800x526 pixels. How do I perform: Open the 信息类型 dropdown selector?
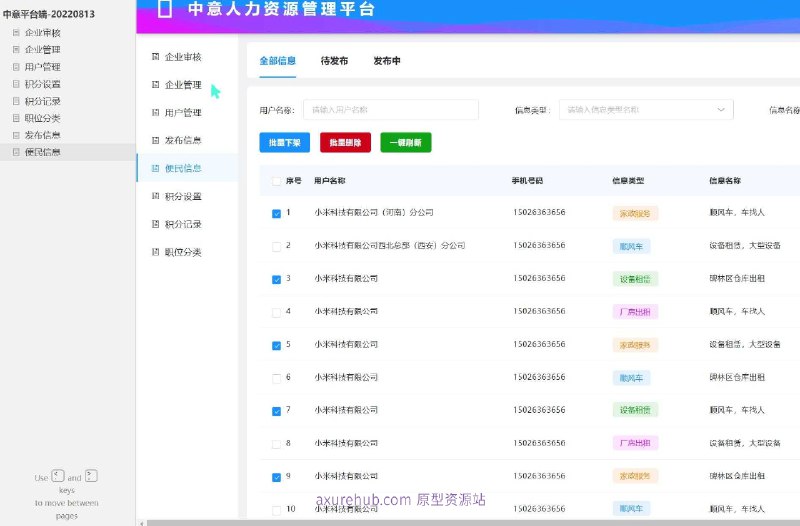646,110
